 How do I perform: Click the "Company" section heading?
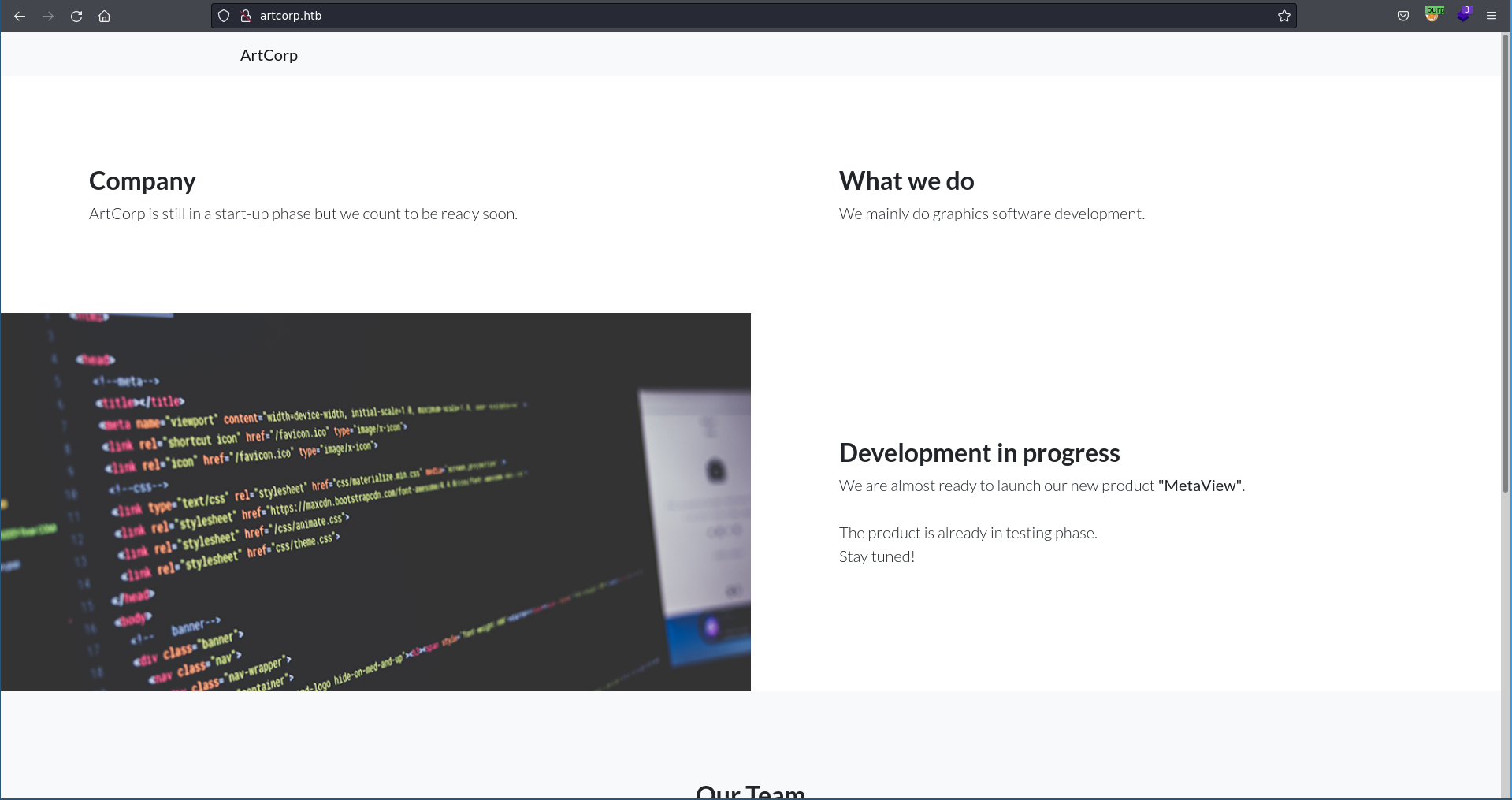pos(142,181)
